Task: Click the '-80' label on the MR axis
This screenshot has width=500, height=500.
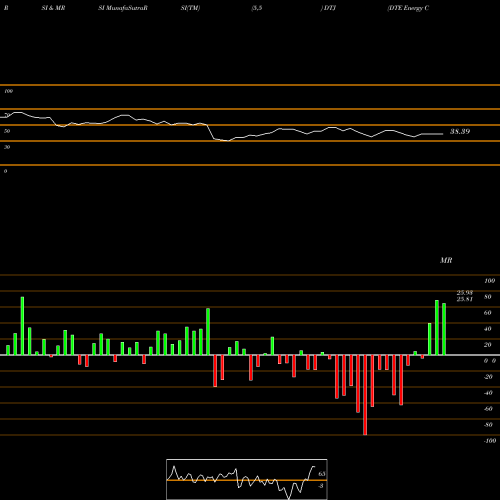Action: coord(488,425)
